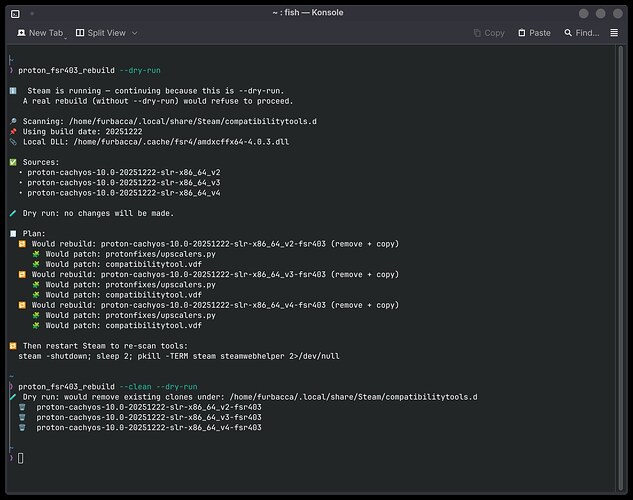Click the first 'proton_fsr403_rebuild --dry-run' command
This screenshot has height=500, width=633.
tap(89, 71)
